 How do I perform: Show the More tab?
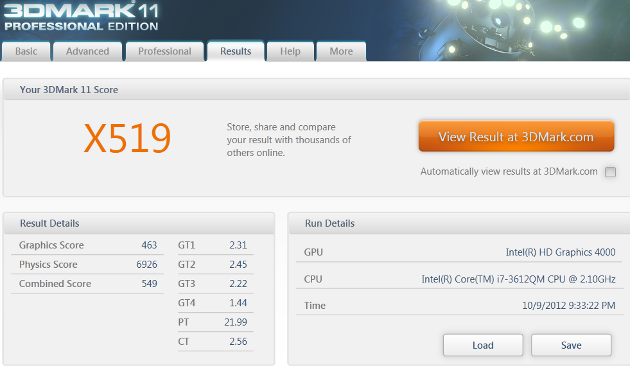(x=341, y=51)
